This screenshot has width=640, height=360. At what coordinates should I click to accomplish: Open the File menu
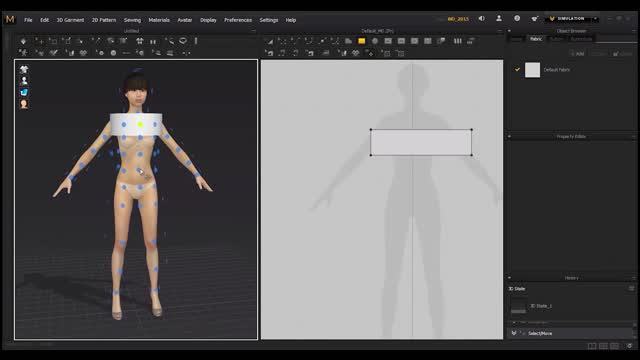pos(28,20)
